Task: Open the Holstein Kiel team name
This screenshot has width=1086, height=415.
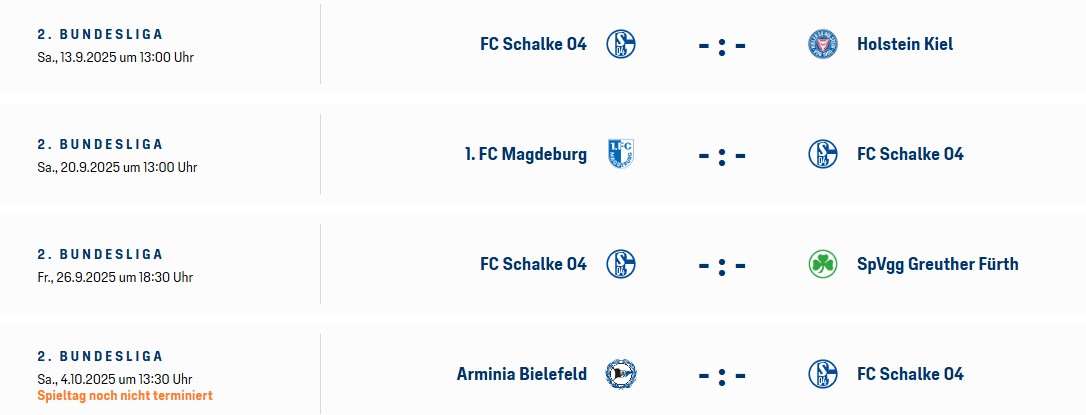Action: point(905,44)
